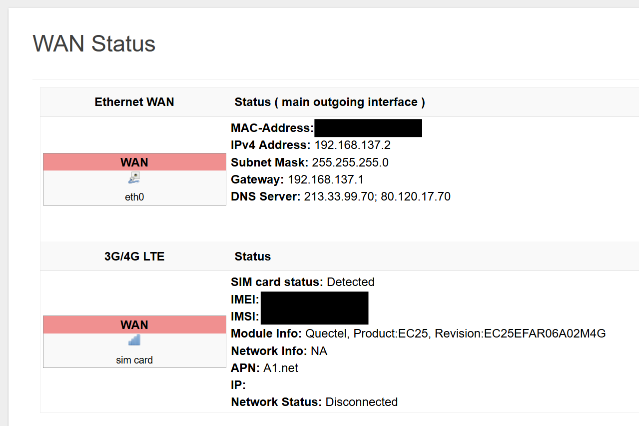
Task: Click the main outgoing interface Status header
Action: (330, 102)
